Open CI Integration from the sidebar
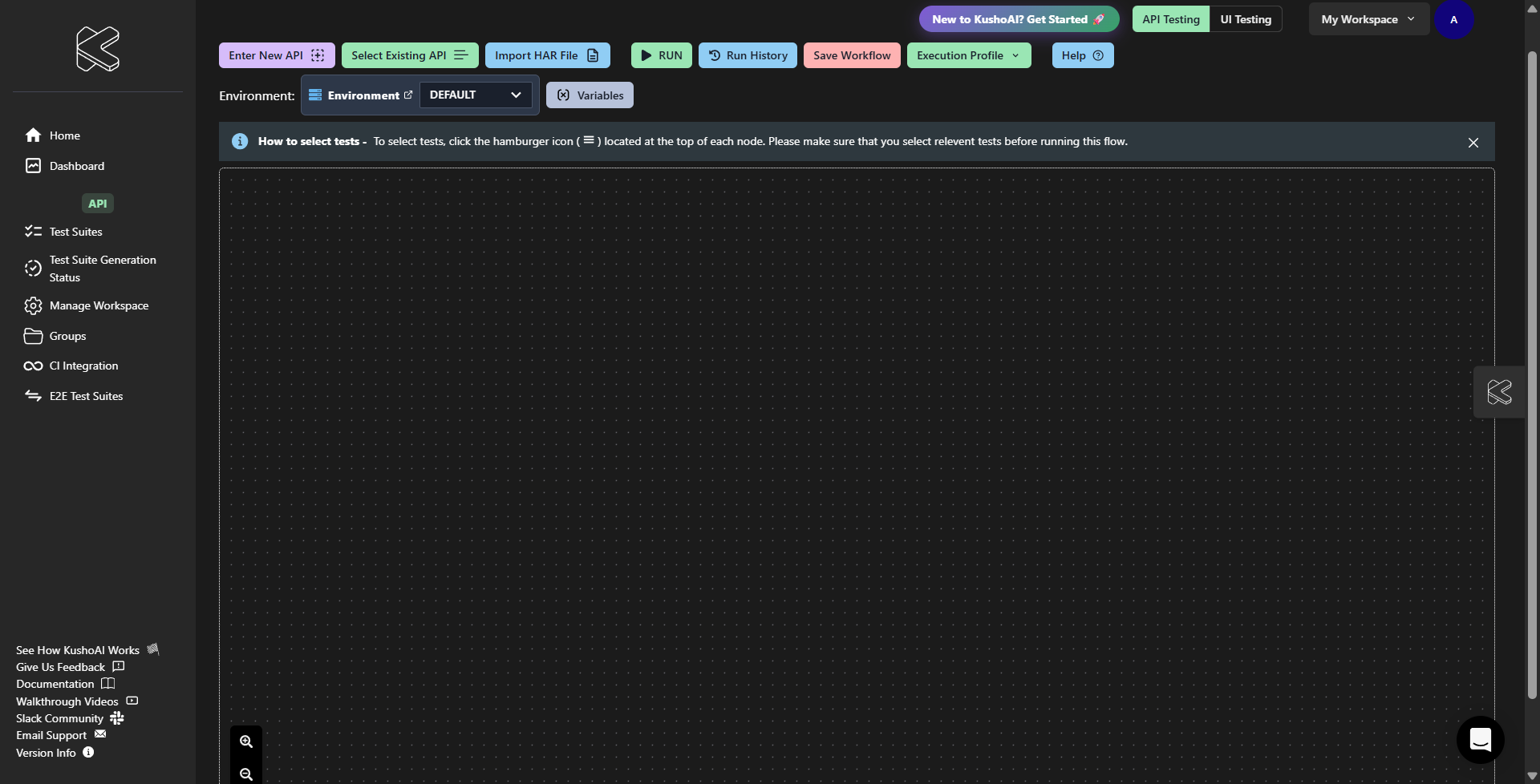 pos(83,366)
